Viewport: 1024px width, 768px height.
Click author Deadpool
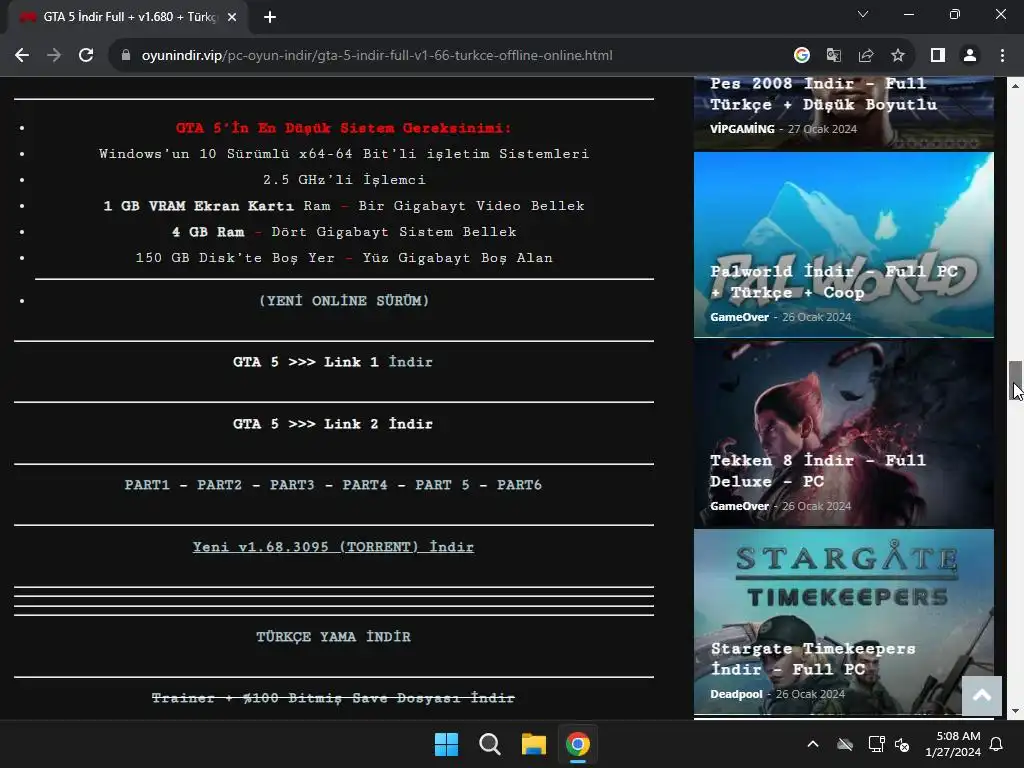click(x=736, y=694)
